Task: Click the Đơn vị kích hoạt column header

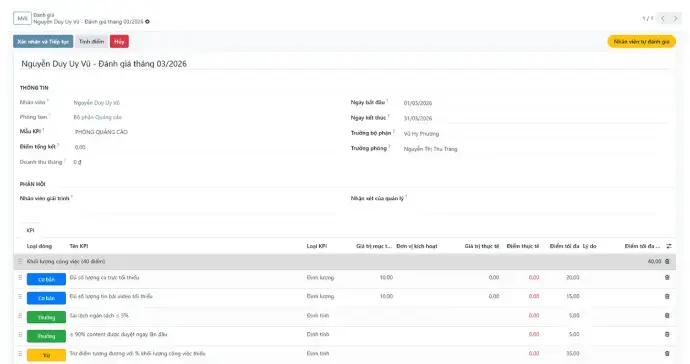Action: (x=417, y=246)
